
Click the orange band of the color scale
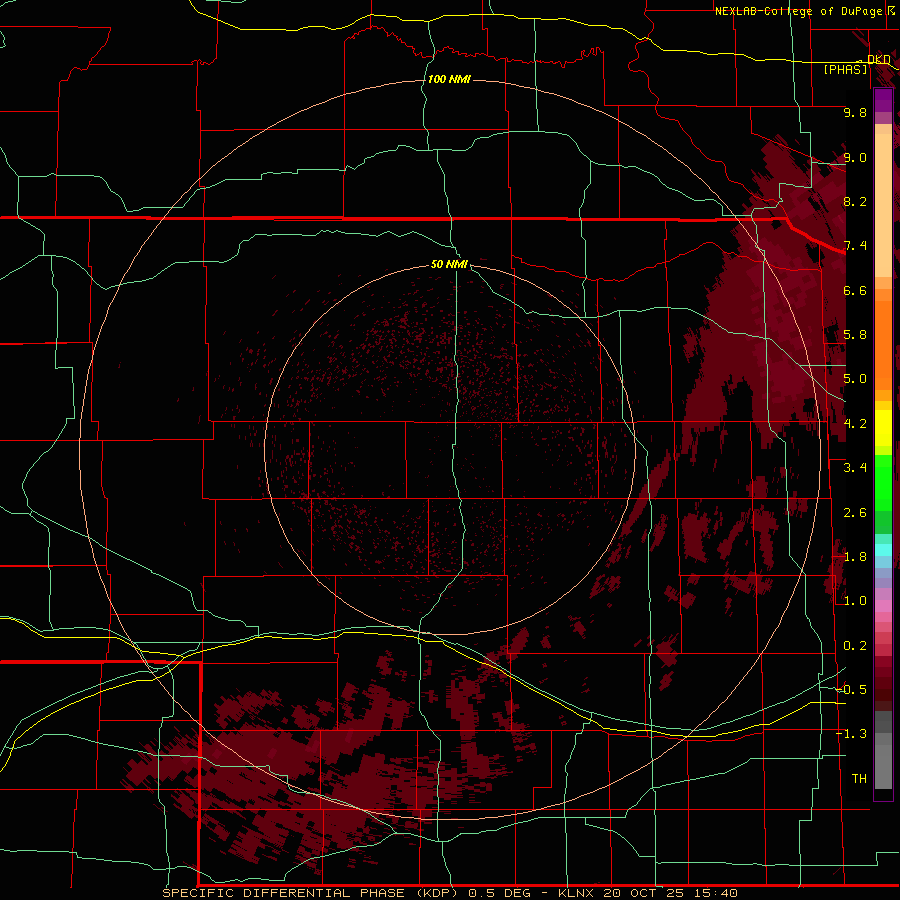(883, 339)
